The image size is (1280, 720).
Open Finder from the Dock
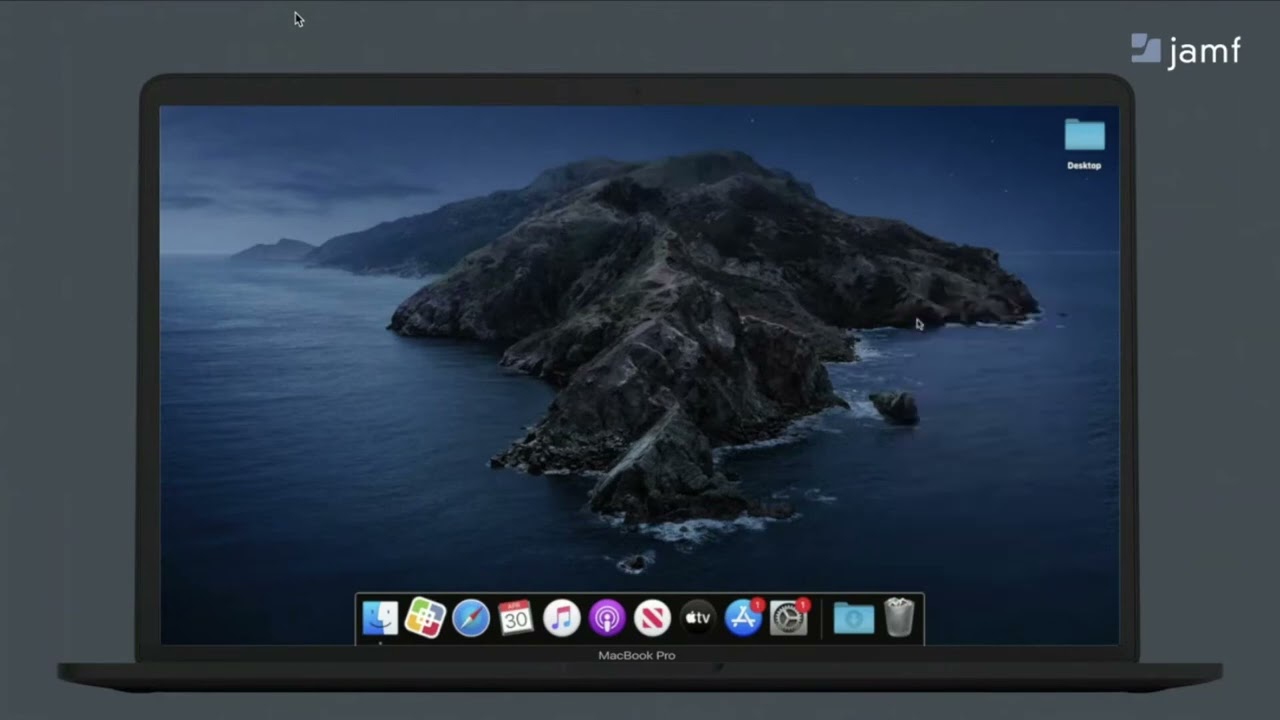click(380, 618)
